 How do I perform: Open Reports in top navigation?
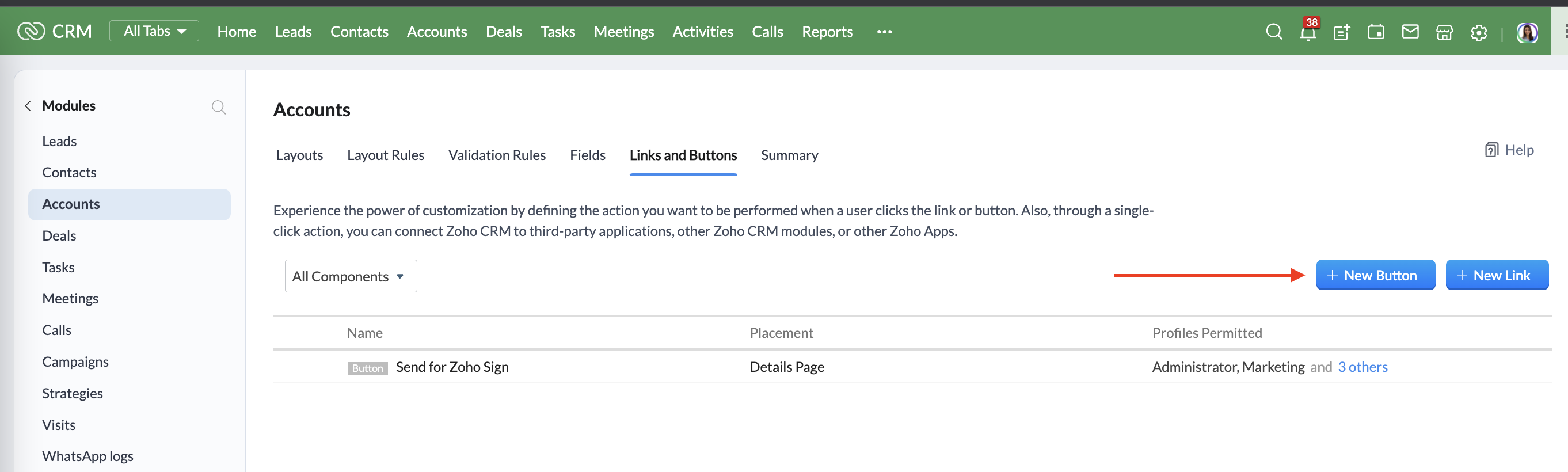point(827,32)
